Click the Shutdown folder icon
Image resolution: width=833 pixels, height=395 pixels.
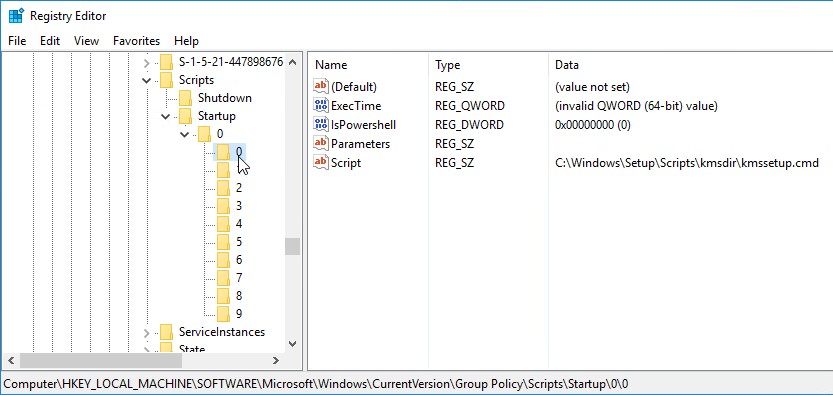(186, 98)
